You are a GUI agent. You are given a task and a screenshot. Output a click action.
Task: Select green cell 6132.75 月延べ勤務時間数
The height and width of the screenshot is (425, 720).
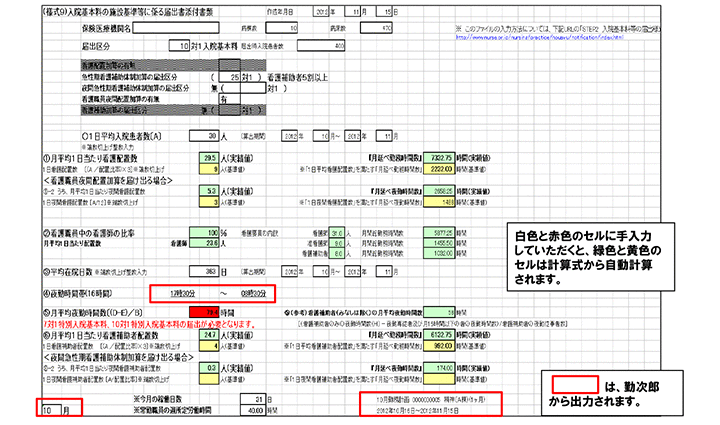(x=439, y=335)
